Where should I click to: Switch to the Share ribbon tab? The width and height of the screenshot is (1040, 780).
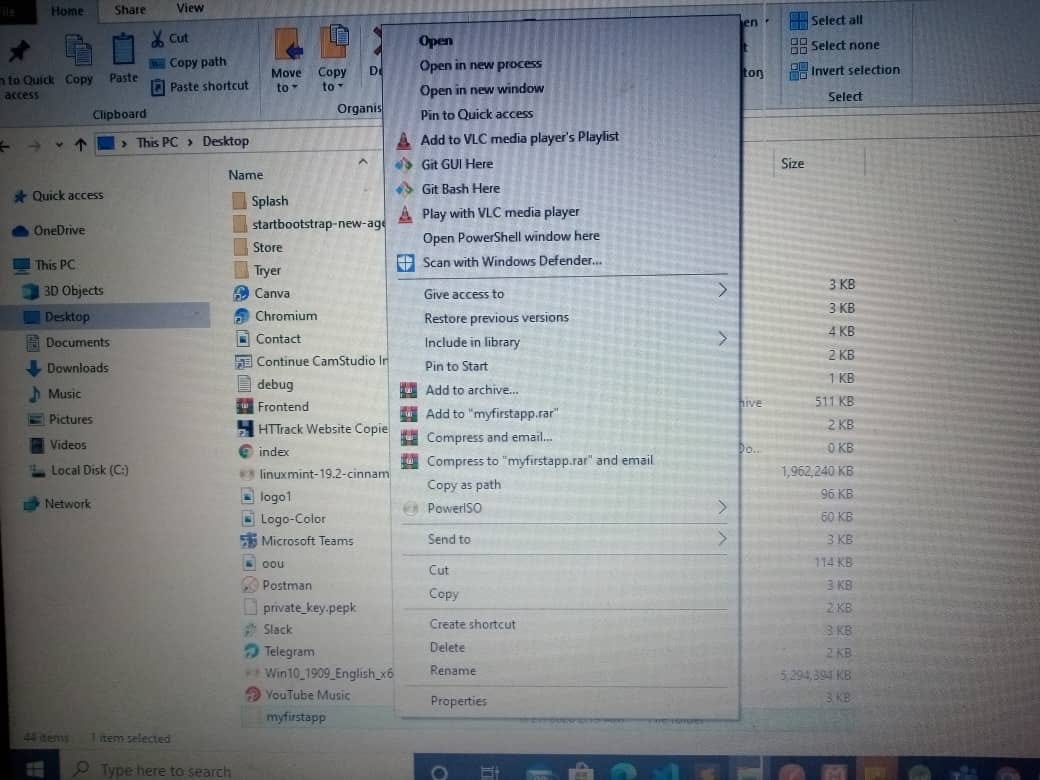pos(130,9)
